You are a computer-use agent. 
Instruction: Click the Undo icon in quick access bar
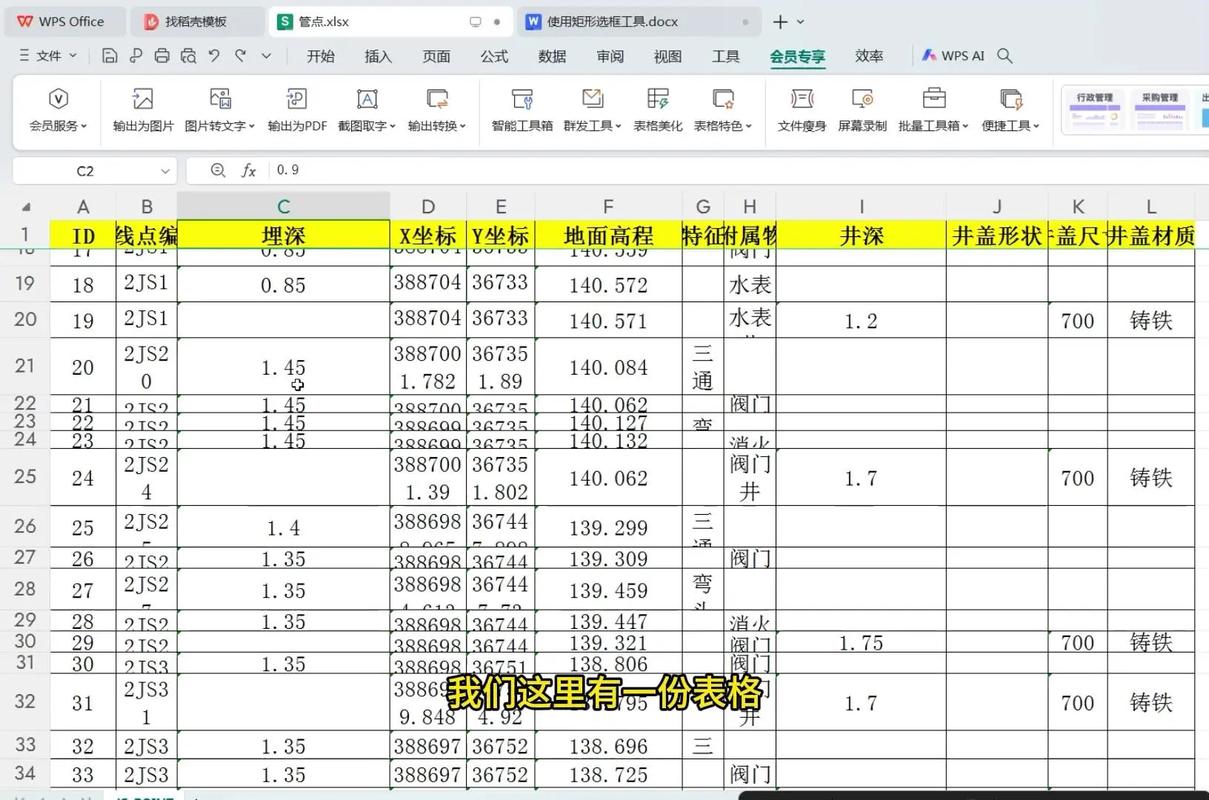click(x=213, y=56)
